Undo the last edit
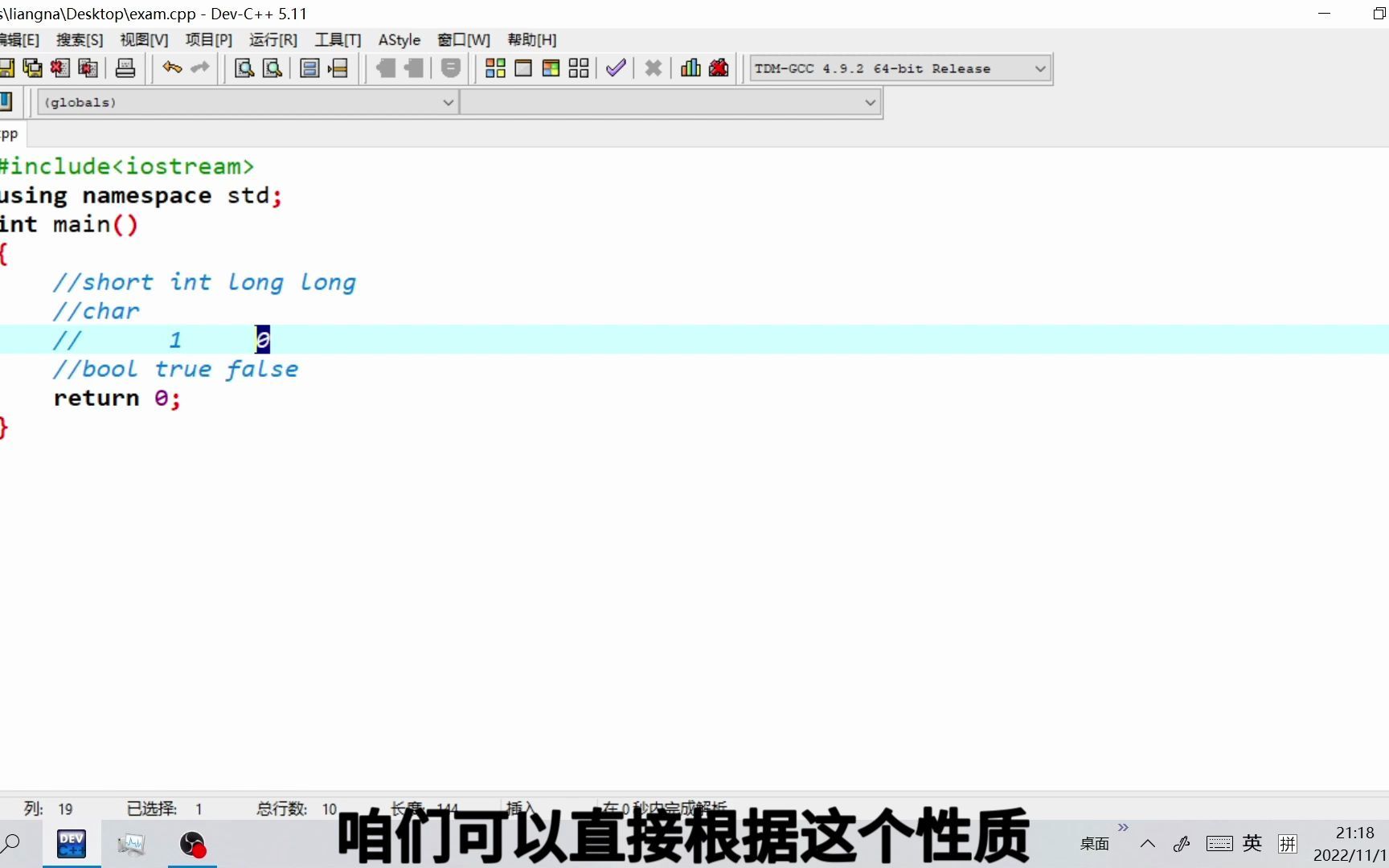Screen dimensions: 1389x868 [172, 68]
